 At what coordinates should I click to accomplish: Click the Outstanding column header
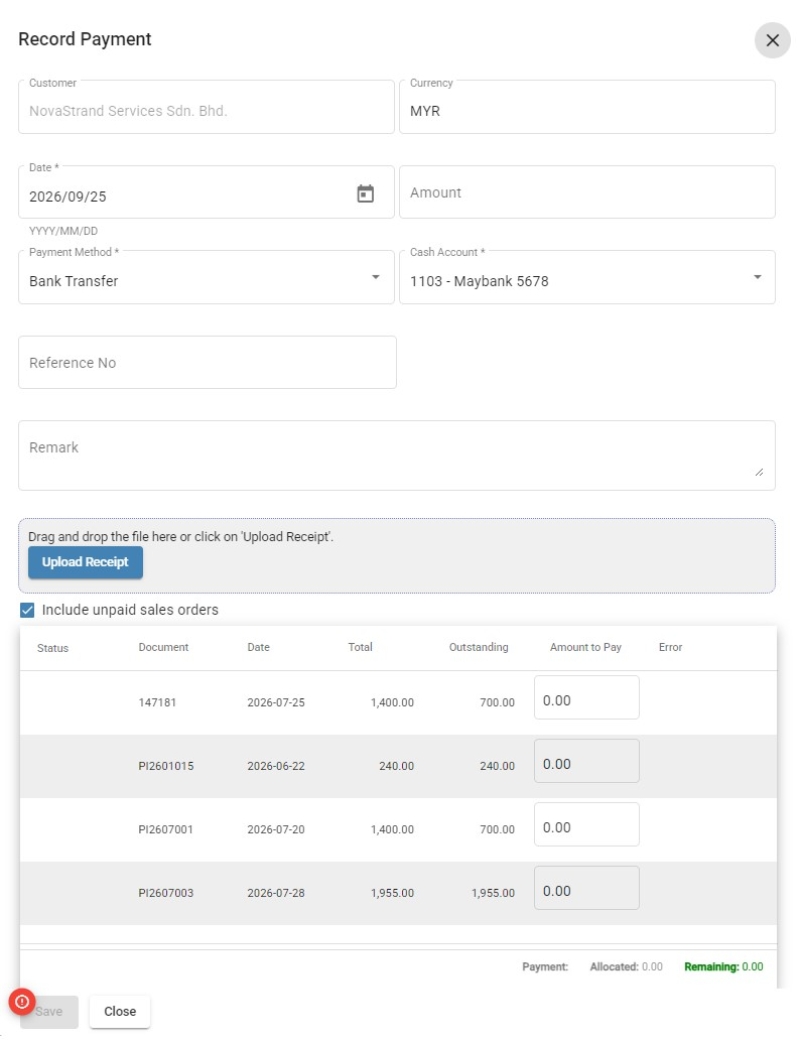[478, 647]
